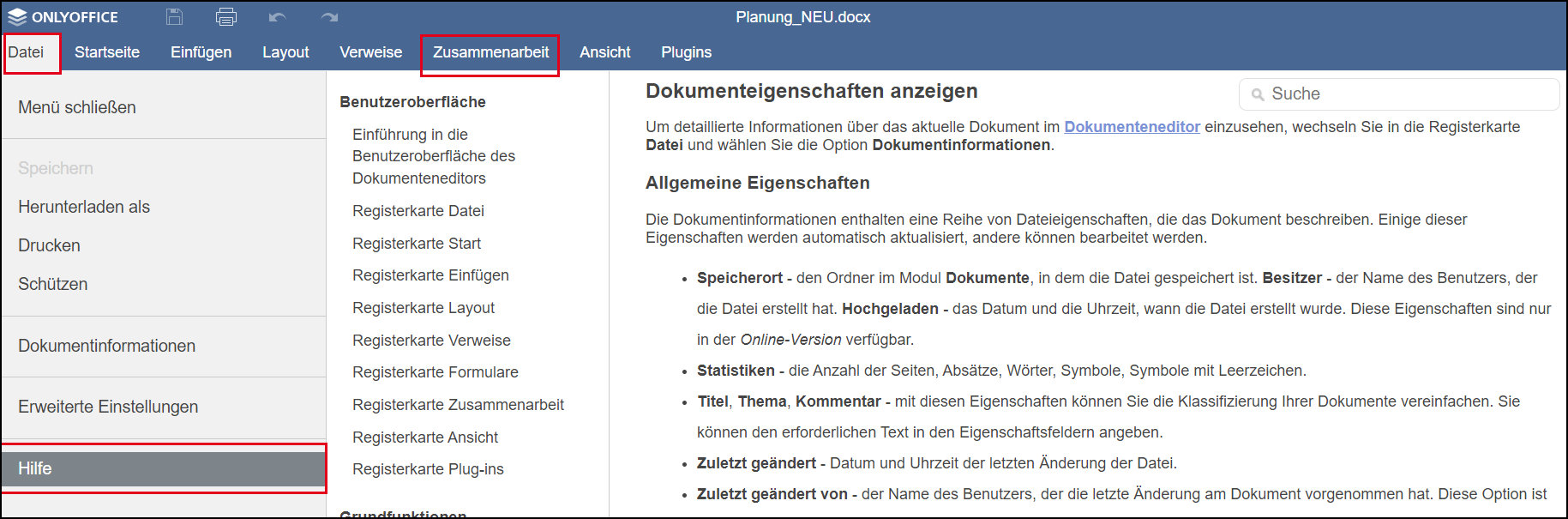Open the Datei tab

[27, 52]
